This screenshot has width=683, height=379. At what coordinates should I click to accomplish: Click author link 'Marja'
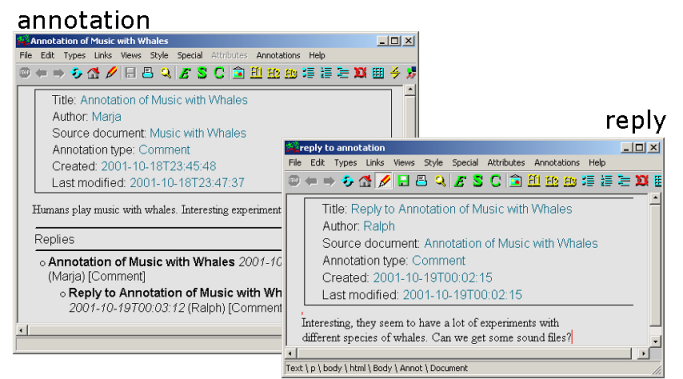click(107, 117)
